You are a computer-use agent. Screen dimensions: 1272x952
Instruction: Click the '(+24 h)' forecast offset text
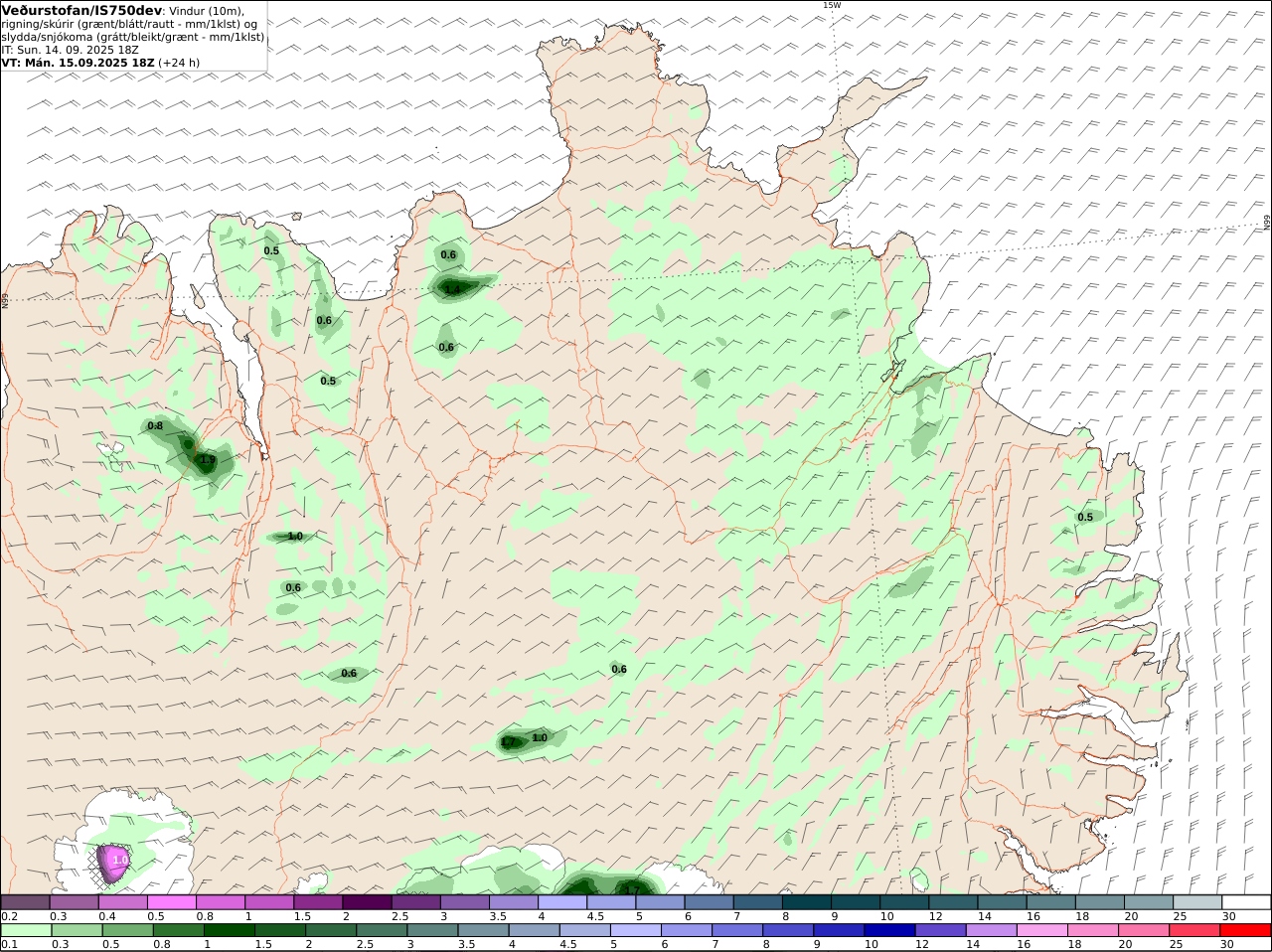pyautogui.click(x=179, y=63)
